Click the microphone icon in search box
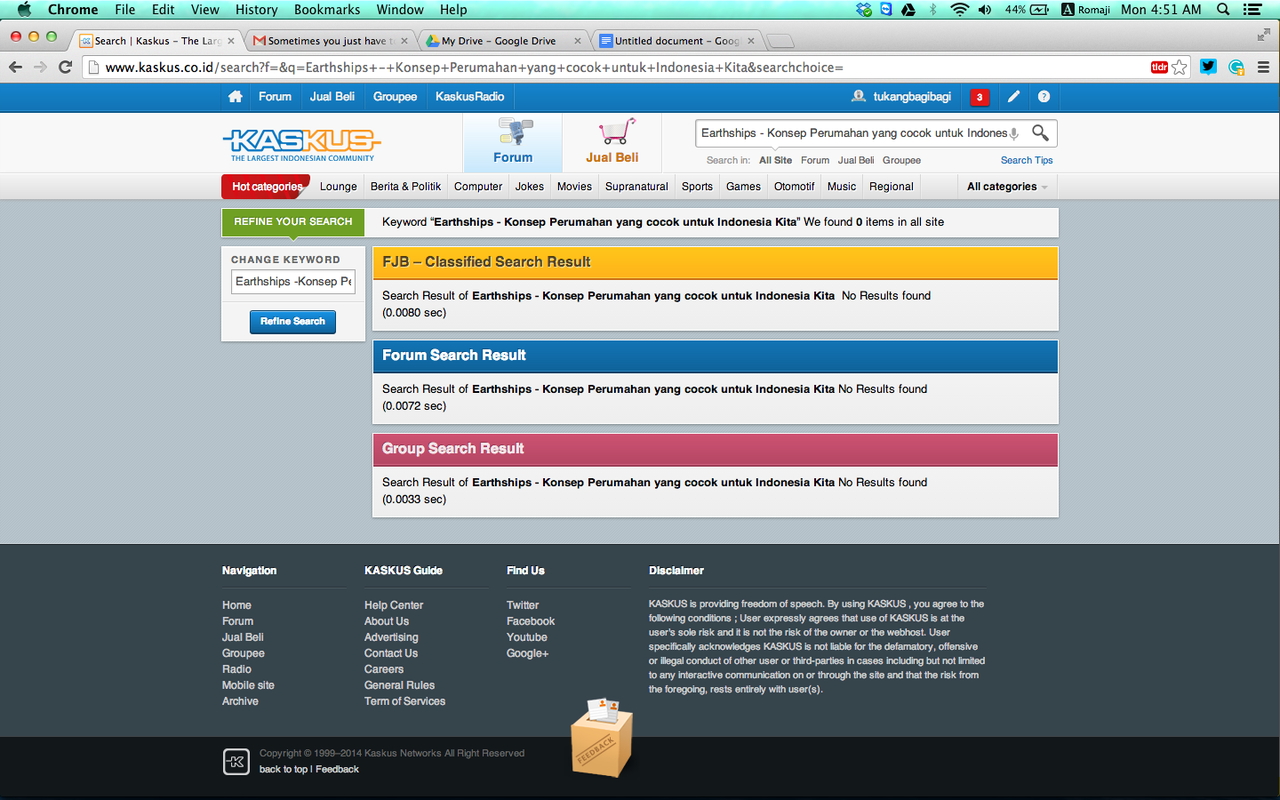This screenshot has height=800, width=1280. coord(1014,133)
